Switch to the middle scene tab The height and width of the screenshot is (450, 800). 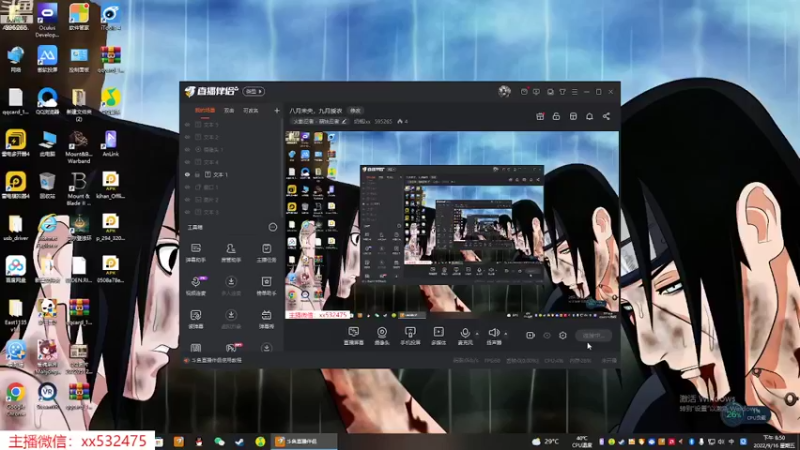click(x=229, y=110)
